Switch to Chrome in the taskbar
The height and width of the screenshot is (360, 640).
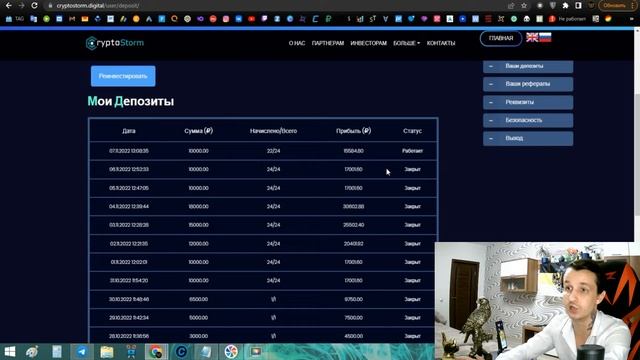[x=156, y=351]
